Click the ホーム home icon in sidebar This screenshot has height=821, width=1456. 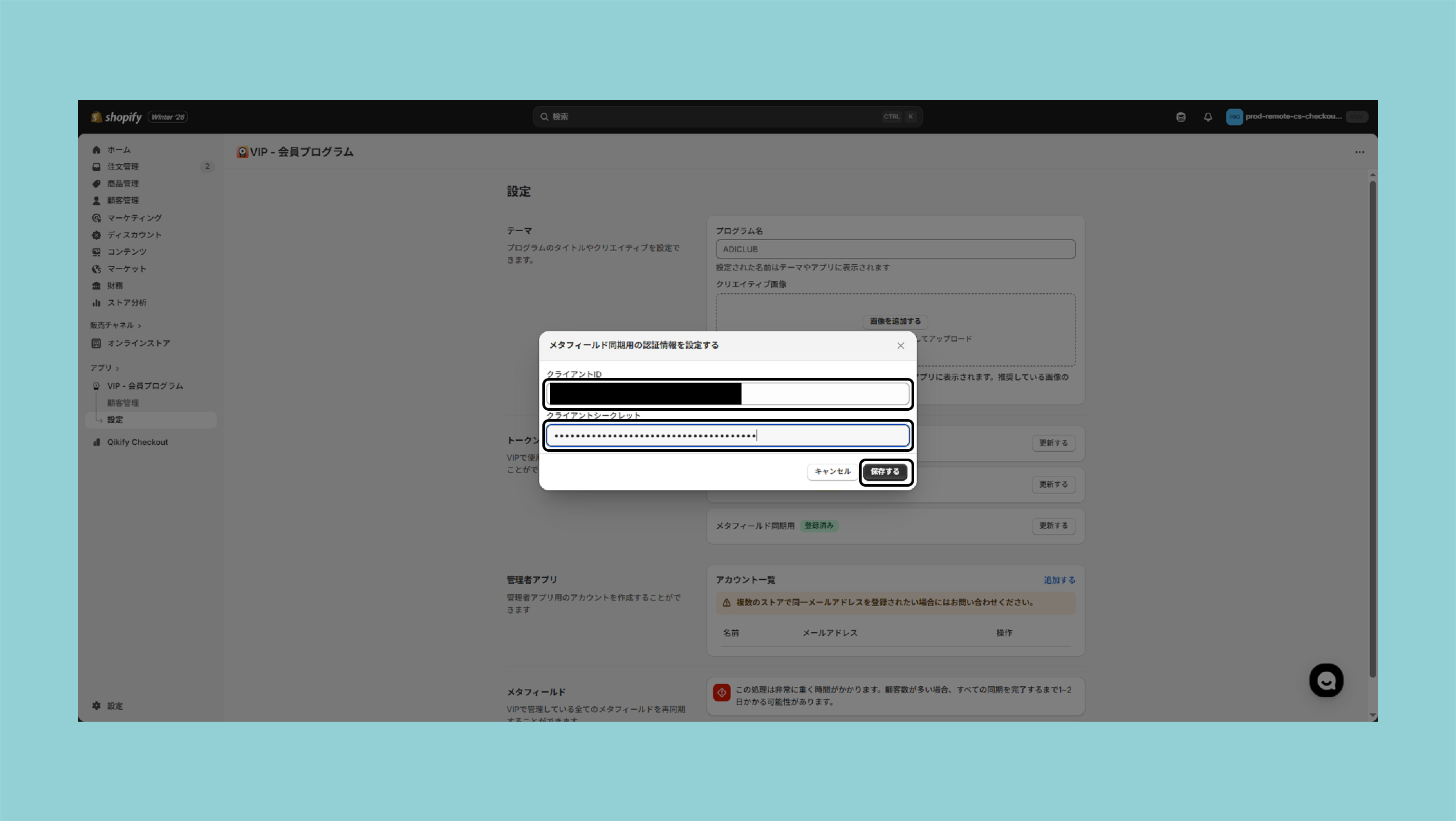[x=97, y=150]
